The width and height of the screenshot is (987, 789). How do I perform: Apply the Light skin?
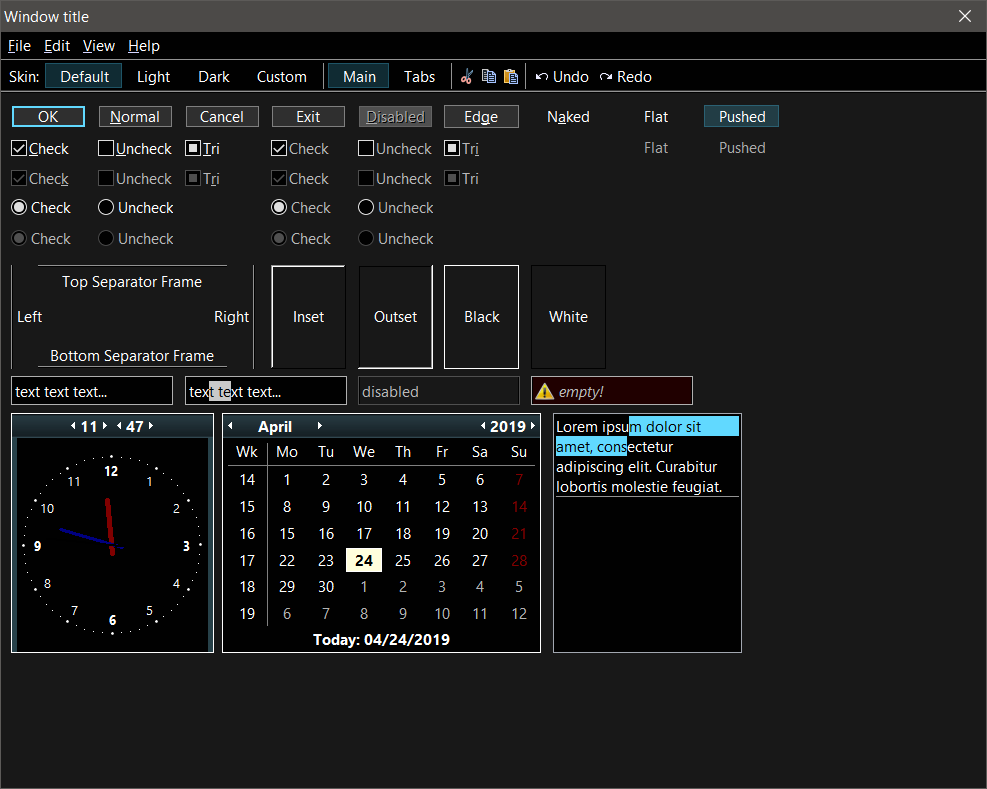click(x=153, y=77)
